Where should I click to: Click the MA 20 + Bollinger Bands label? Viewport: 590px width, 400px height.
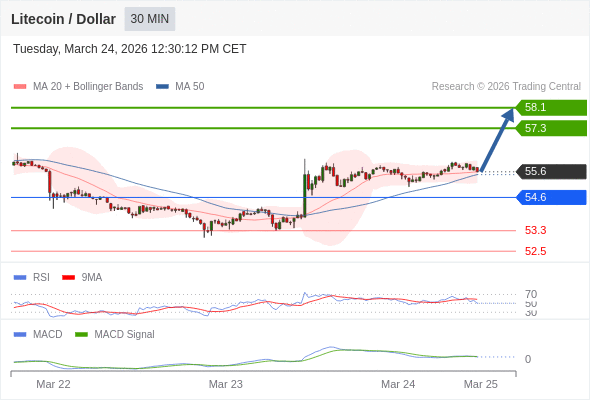[x=88, y=87]
